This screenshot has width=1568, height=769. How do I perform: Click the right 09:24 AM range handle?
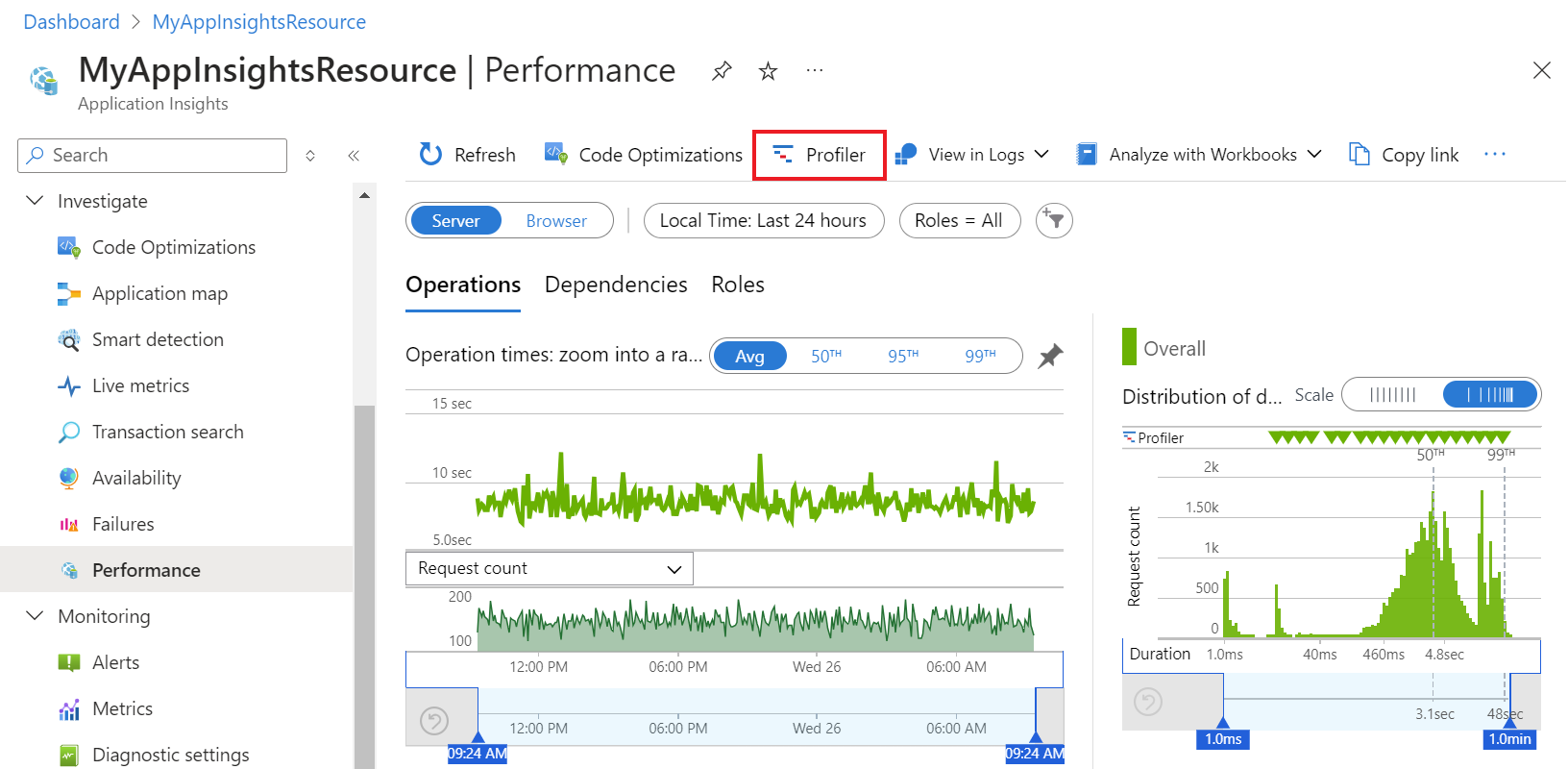[1035, 754]
